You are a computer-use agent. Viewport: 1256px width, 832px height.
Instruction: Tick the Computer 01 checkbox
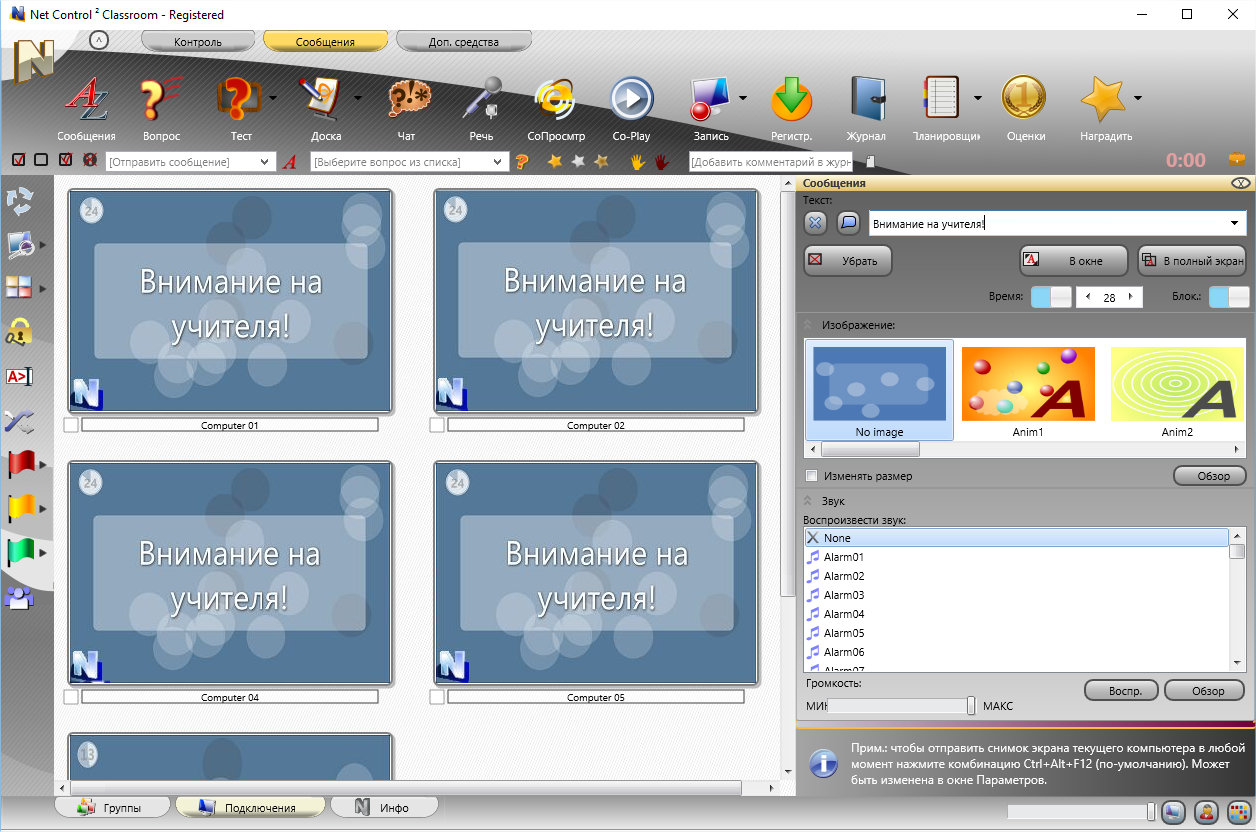point(70,425)
